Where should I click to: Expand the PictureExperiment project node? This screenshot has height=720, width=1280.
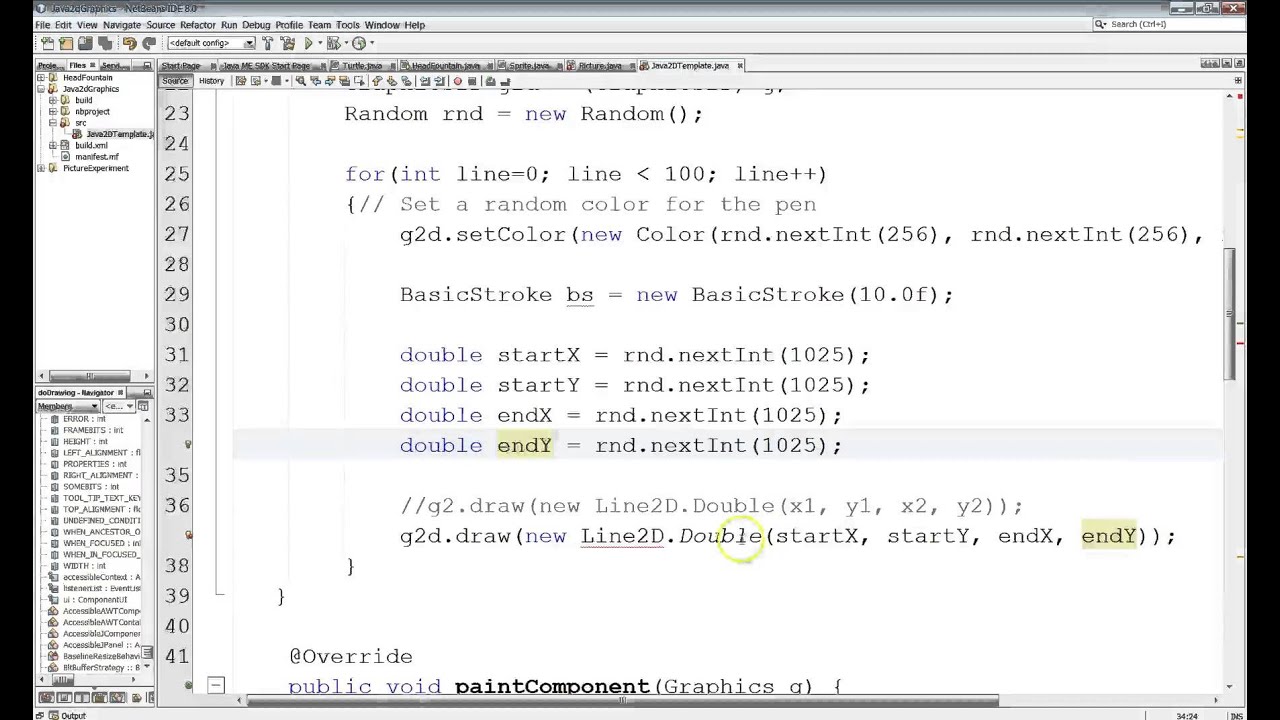41,168
